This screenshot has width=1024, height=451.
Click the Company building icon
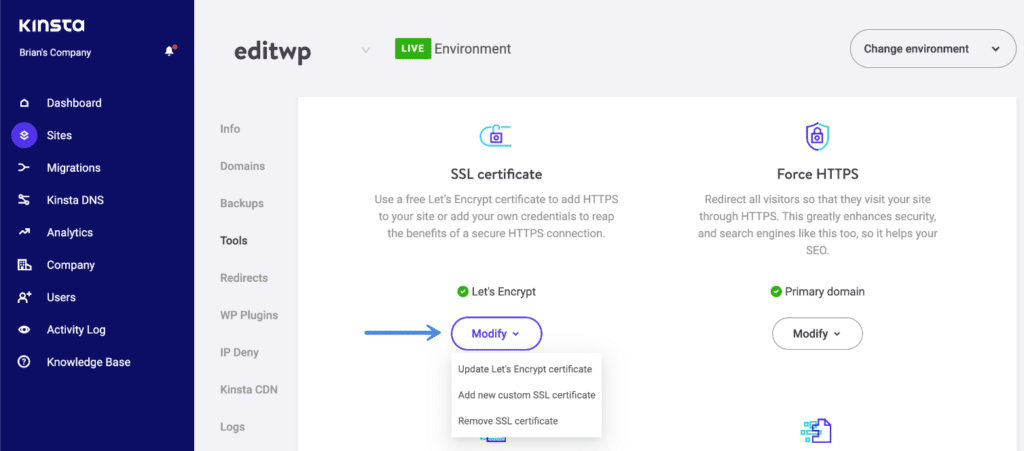[24, 265]
